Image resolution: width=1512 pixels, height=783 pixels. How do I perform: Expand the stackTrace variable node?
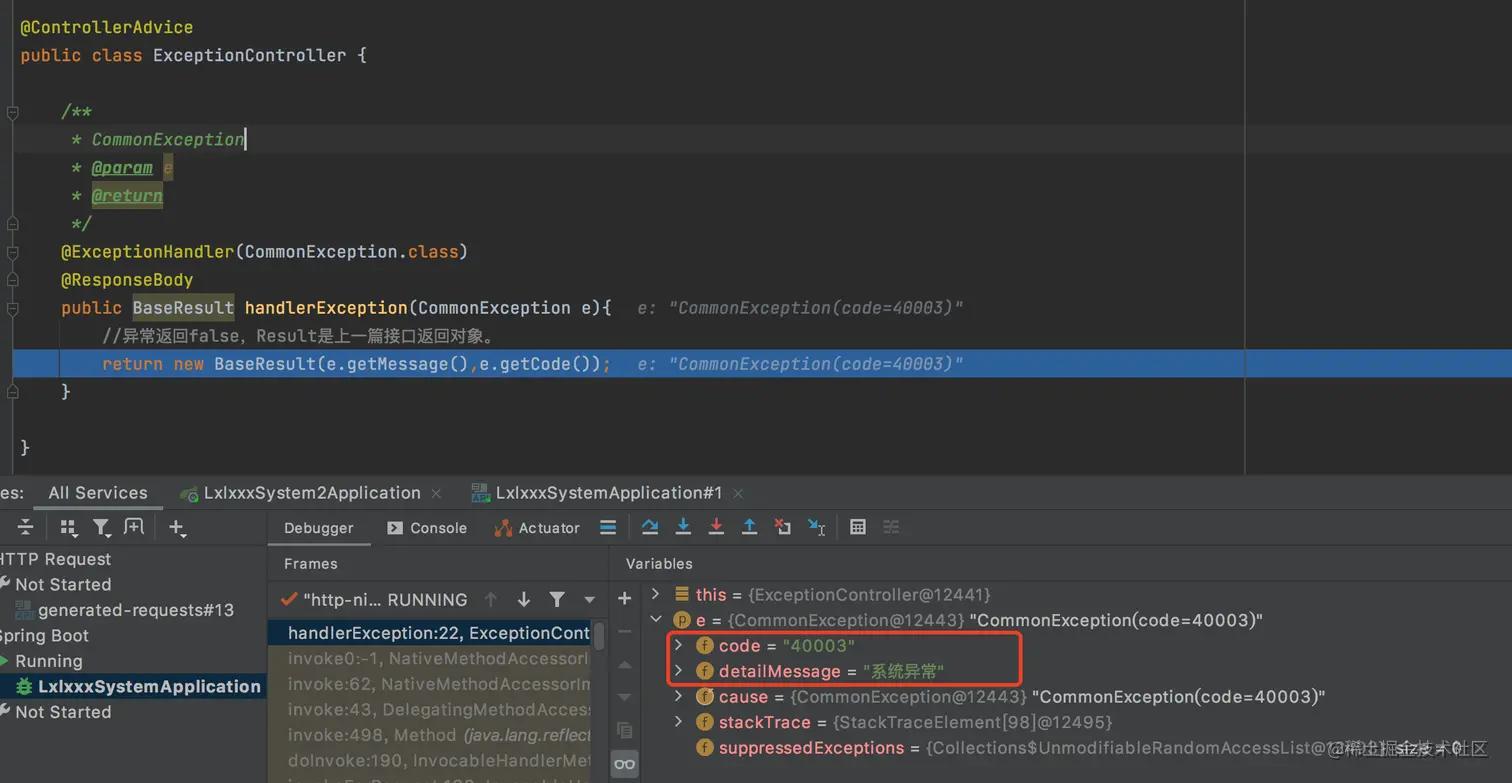[679, 722]
